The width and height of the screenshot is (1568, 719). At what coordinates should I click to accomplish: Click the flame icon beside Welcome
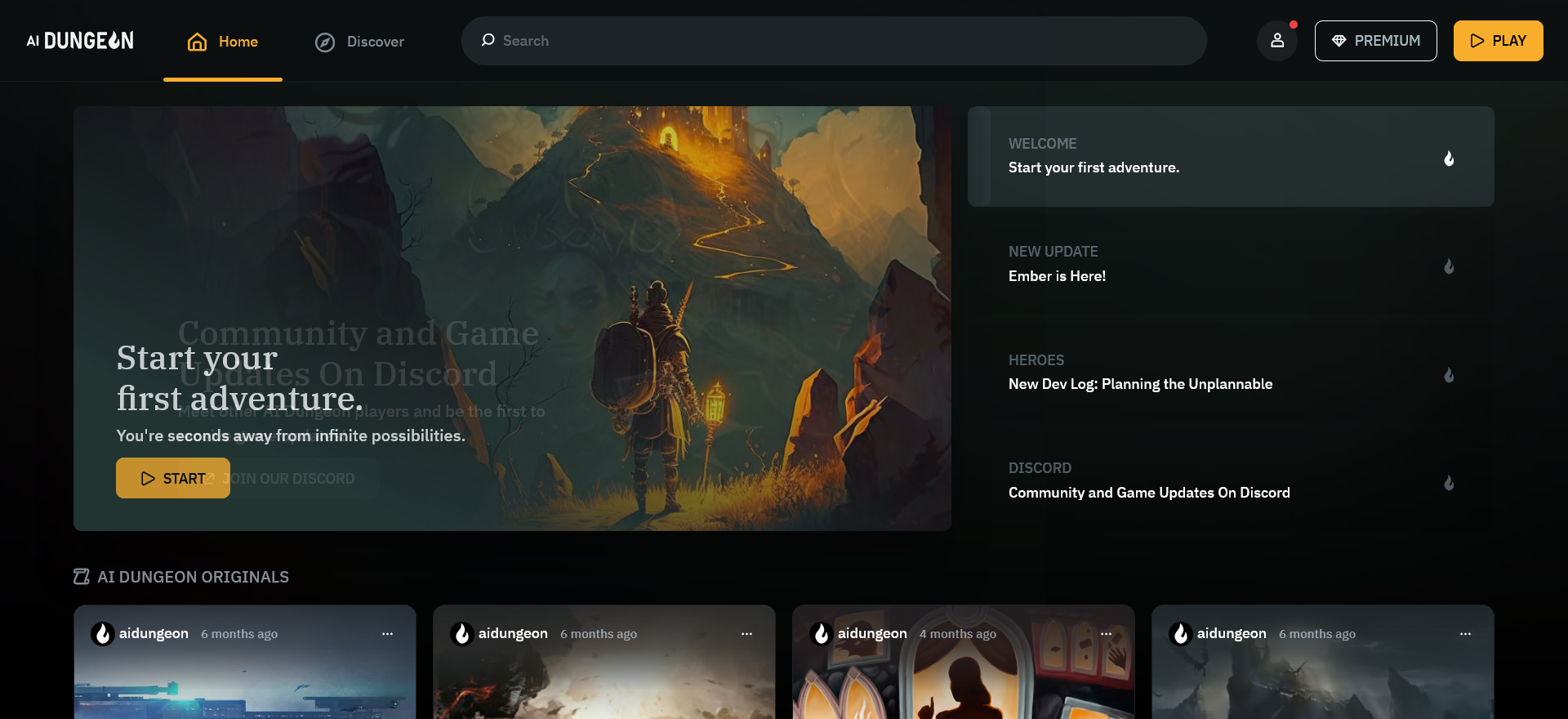[1448, 159]
